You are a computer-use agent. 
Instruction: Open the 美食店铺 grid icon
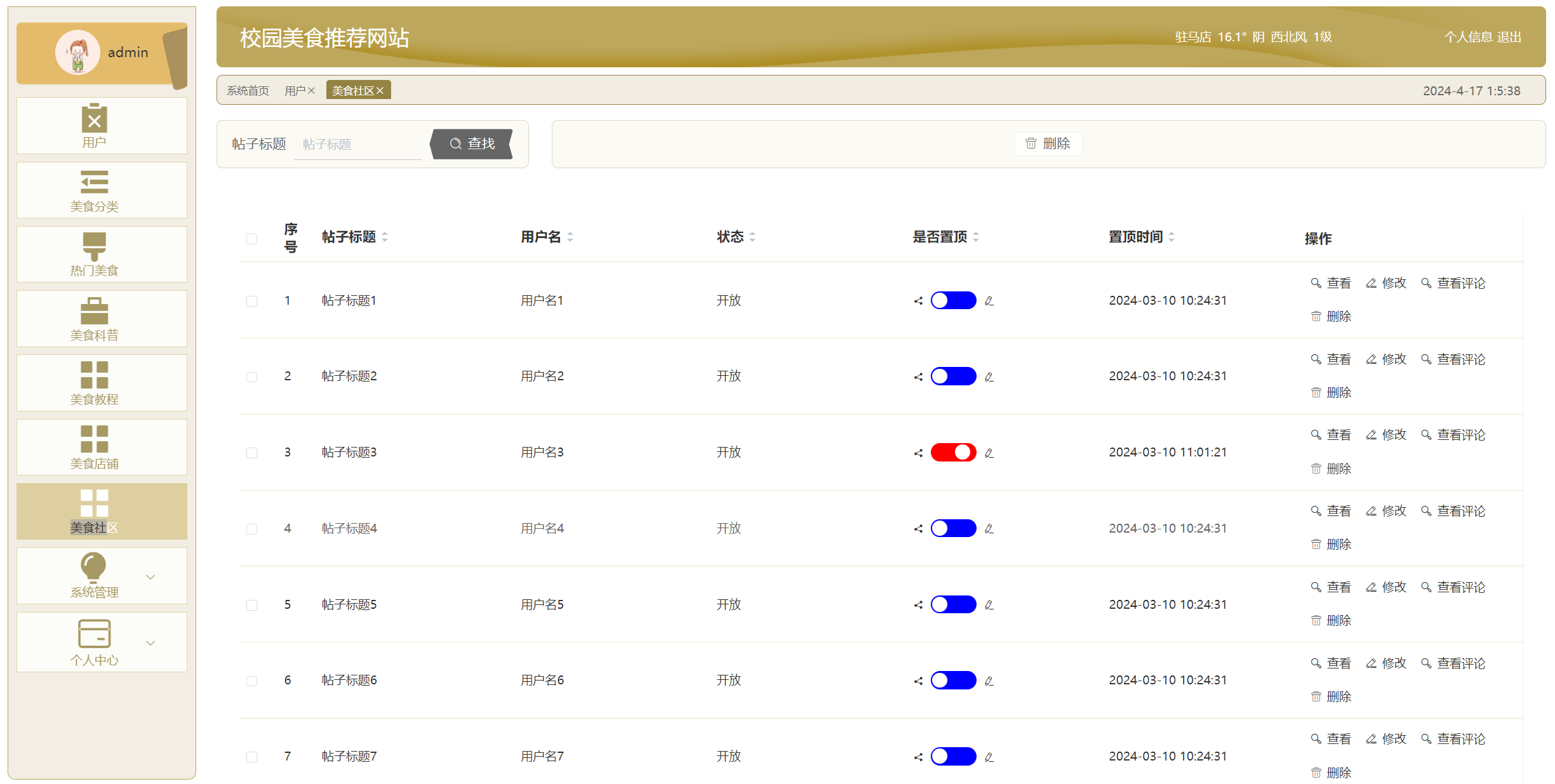coord(94,439)
